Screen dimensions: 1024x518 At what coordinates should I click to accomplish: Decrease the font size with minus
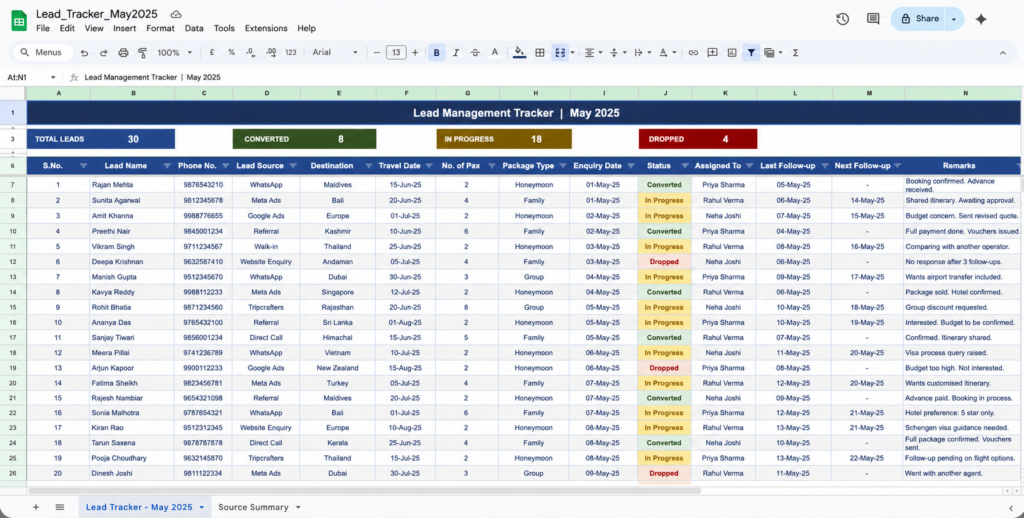click(x=376, y=53)
